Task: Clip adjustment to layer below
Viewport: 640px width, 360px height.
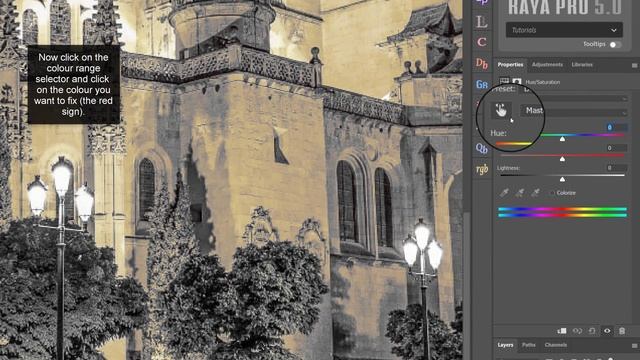Action: (562, 331)
